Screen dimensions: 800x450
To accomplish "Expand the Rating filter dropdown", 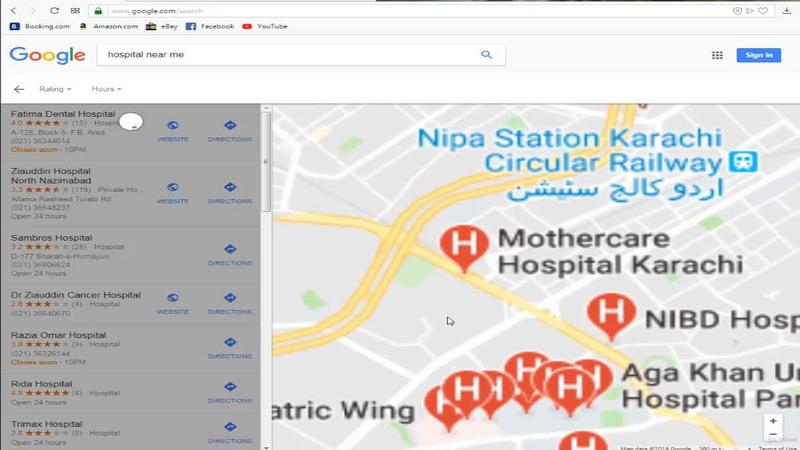I will click(x=55, y=89).
